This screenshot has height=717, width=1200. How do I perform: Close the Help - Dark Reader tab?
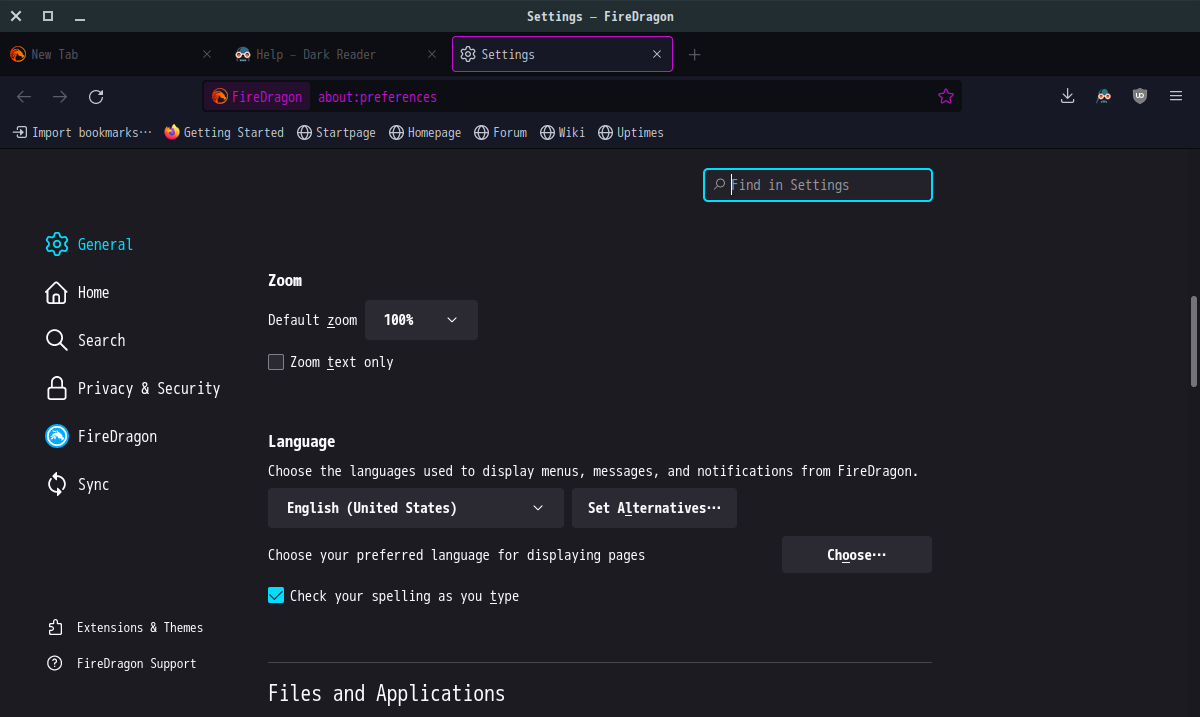pos(432,55)
